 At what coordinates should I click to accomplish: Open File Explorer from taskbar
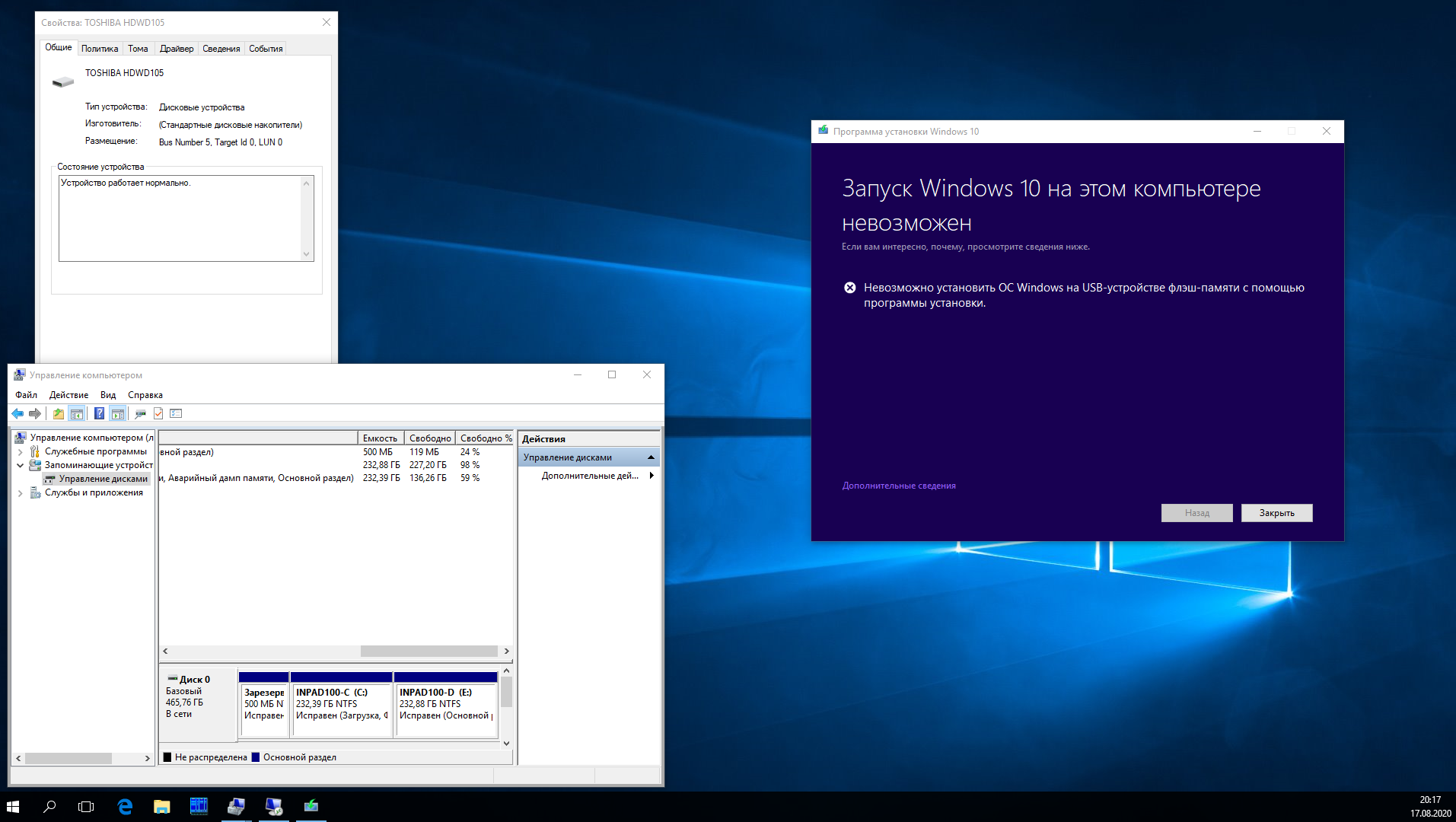(161, 807)
